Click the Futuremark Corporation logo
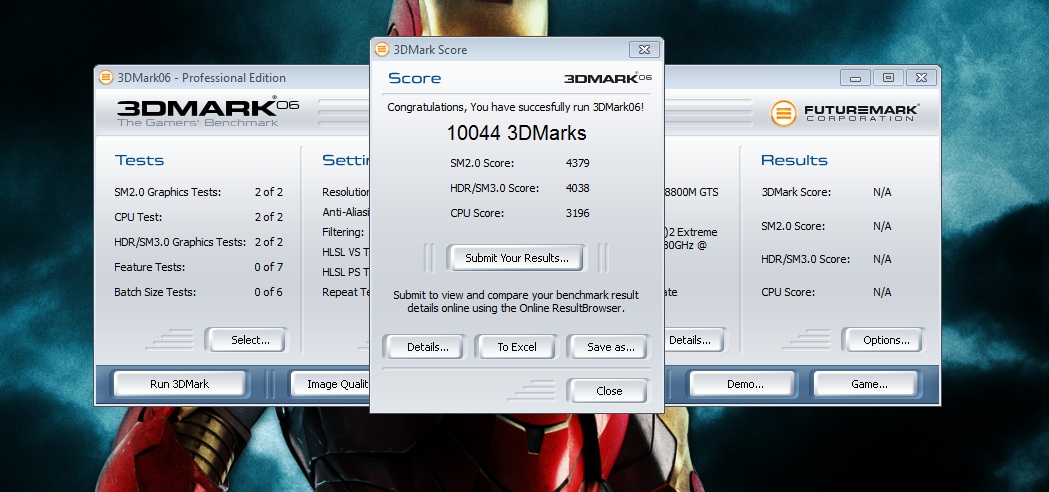The height and width of the screenshot is (492, 1049). (844, 112)
